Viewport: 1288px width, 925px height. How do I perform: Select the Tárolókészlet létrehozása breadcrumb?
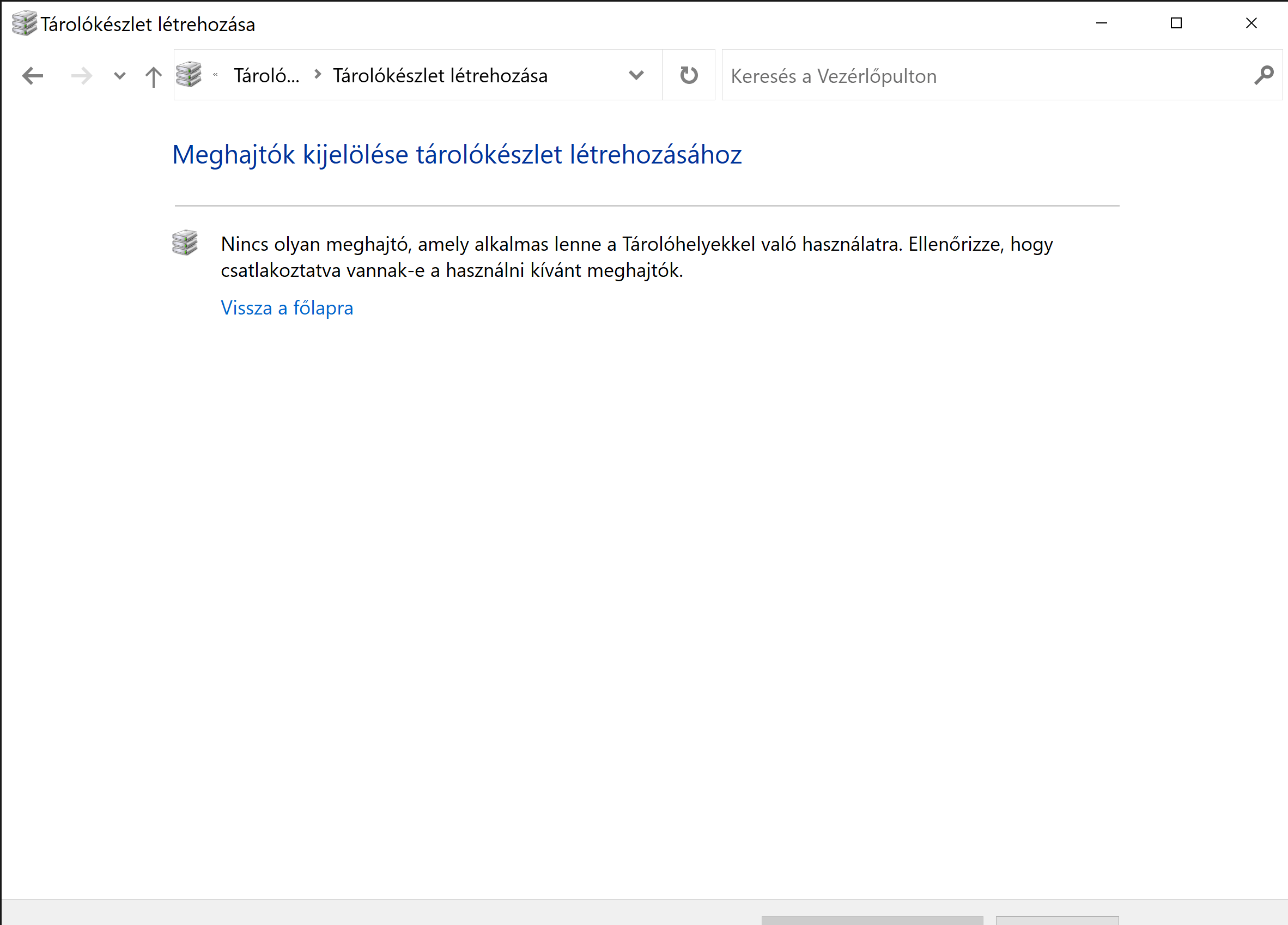point(440,76)
